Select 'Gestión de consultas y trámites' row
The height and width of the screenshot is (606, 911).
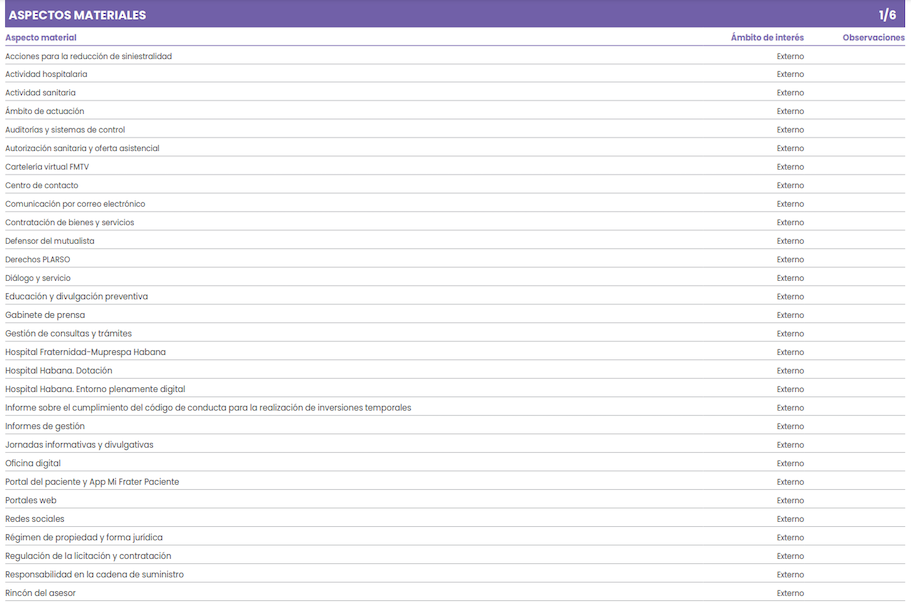click(x=455, y=334)
